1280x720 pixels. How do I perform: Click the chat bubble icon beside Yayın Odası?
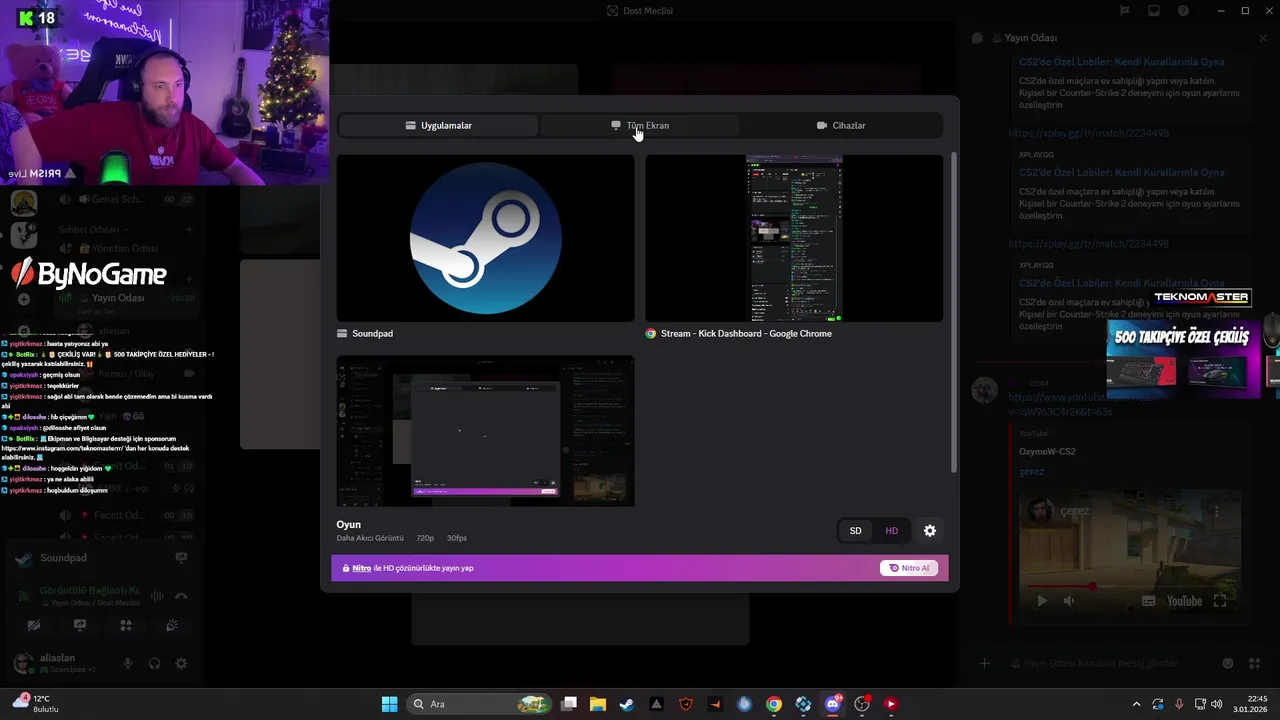[x=977, y=38]
